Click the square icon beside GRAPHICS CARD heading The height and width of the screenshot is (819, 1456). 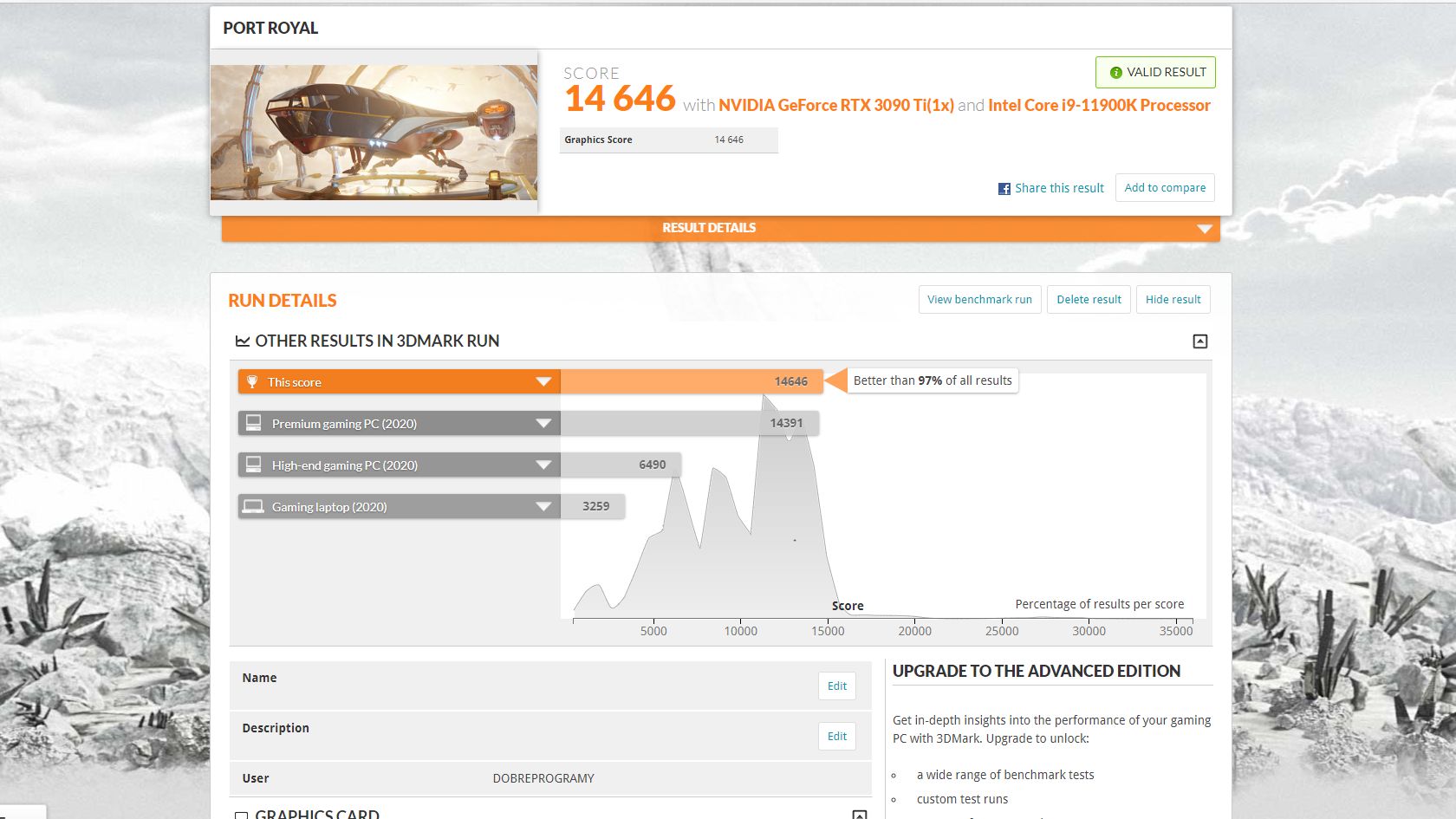(x=242, y=814)
